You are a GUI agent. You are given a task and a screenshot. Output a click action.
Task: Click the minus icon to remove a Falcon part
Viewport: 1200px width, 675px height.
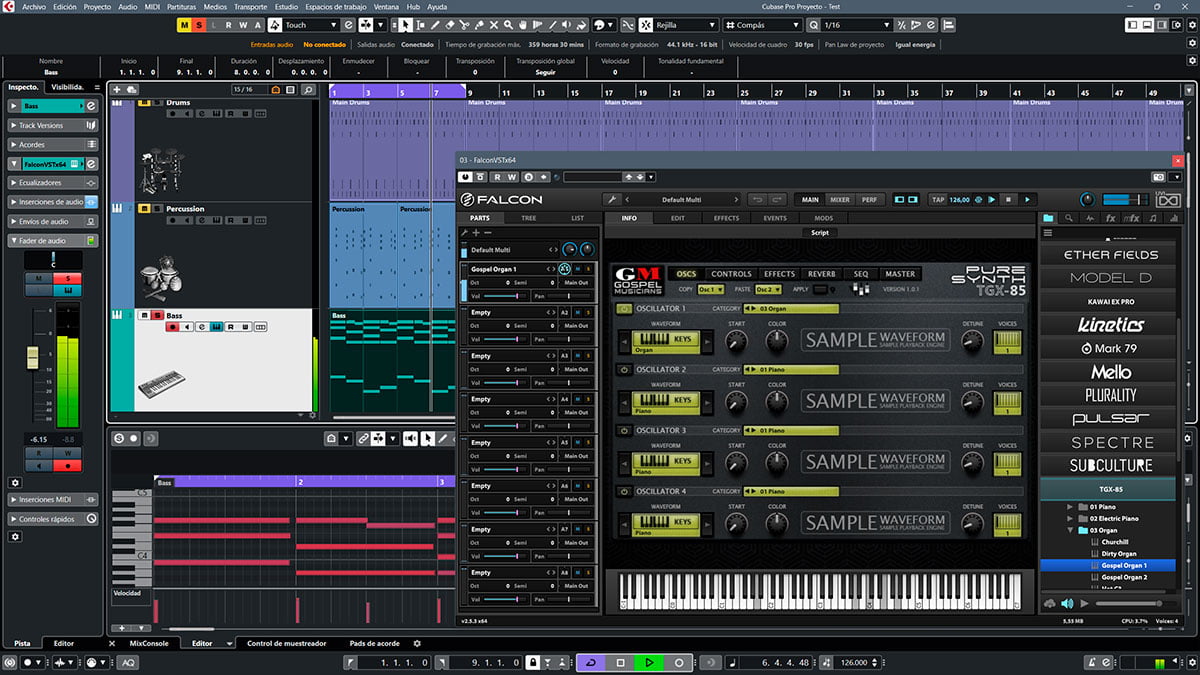click(488, 233)
